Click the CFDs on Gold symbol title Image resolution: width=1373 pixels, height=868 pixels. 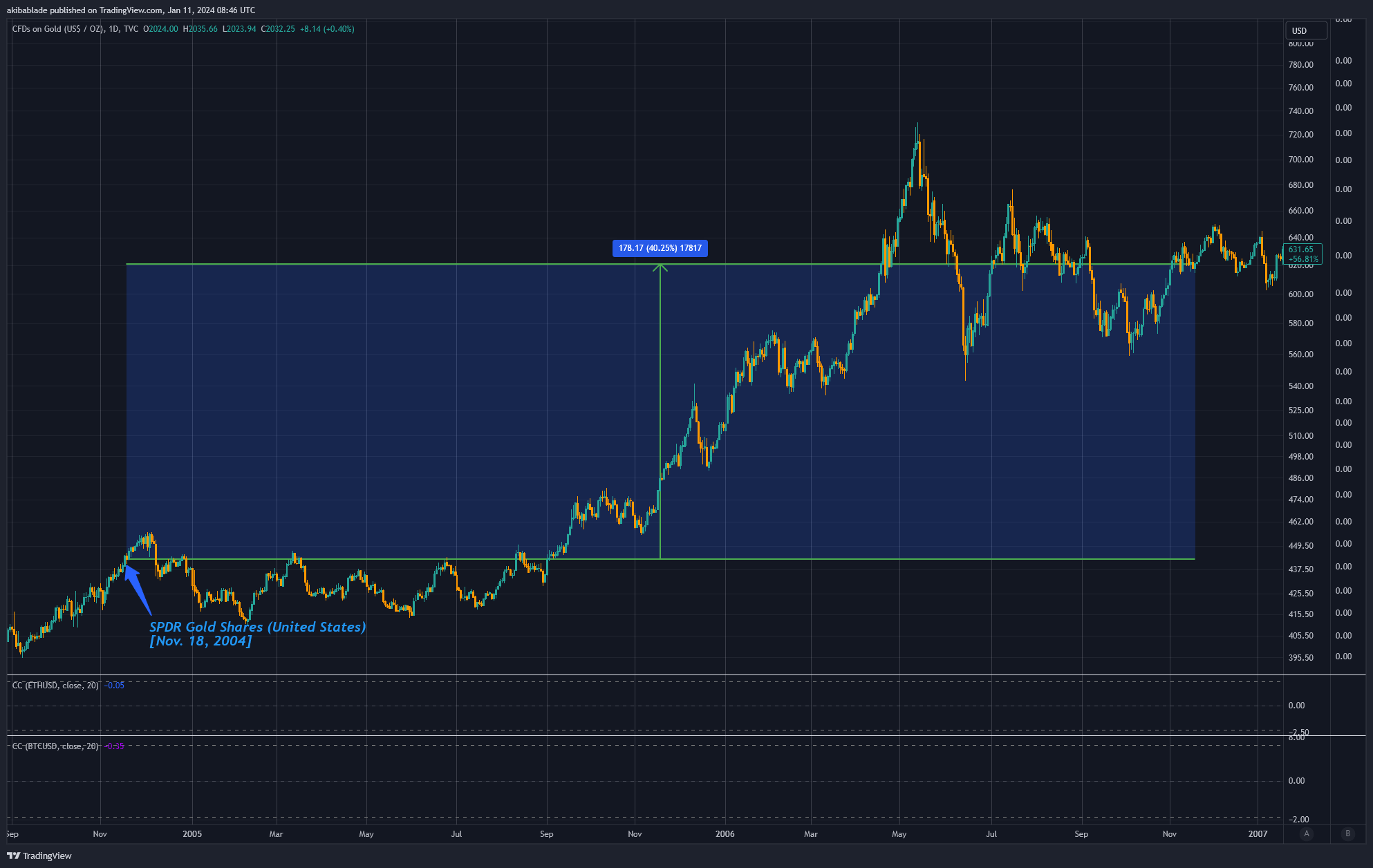57,29
